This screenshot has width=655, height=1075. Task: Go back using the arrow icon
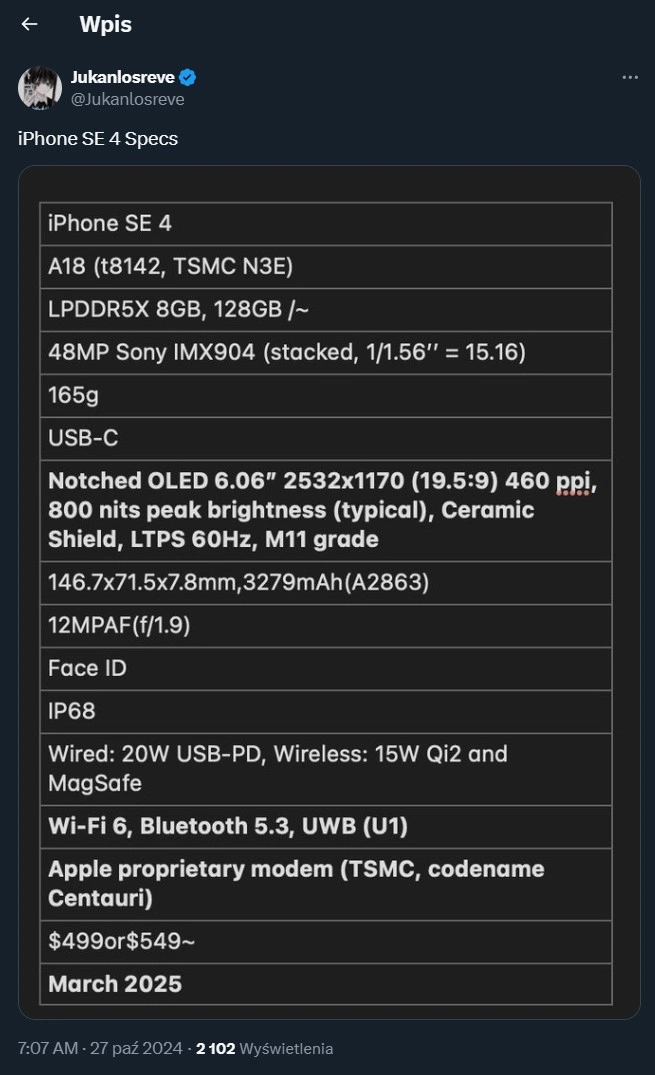29,24
